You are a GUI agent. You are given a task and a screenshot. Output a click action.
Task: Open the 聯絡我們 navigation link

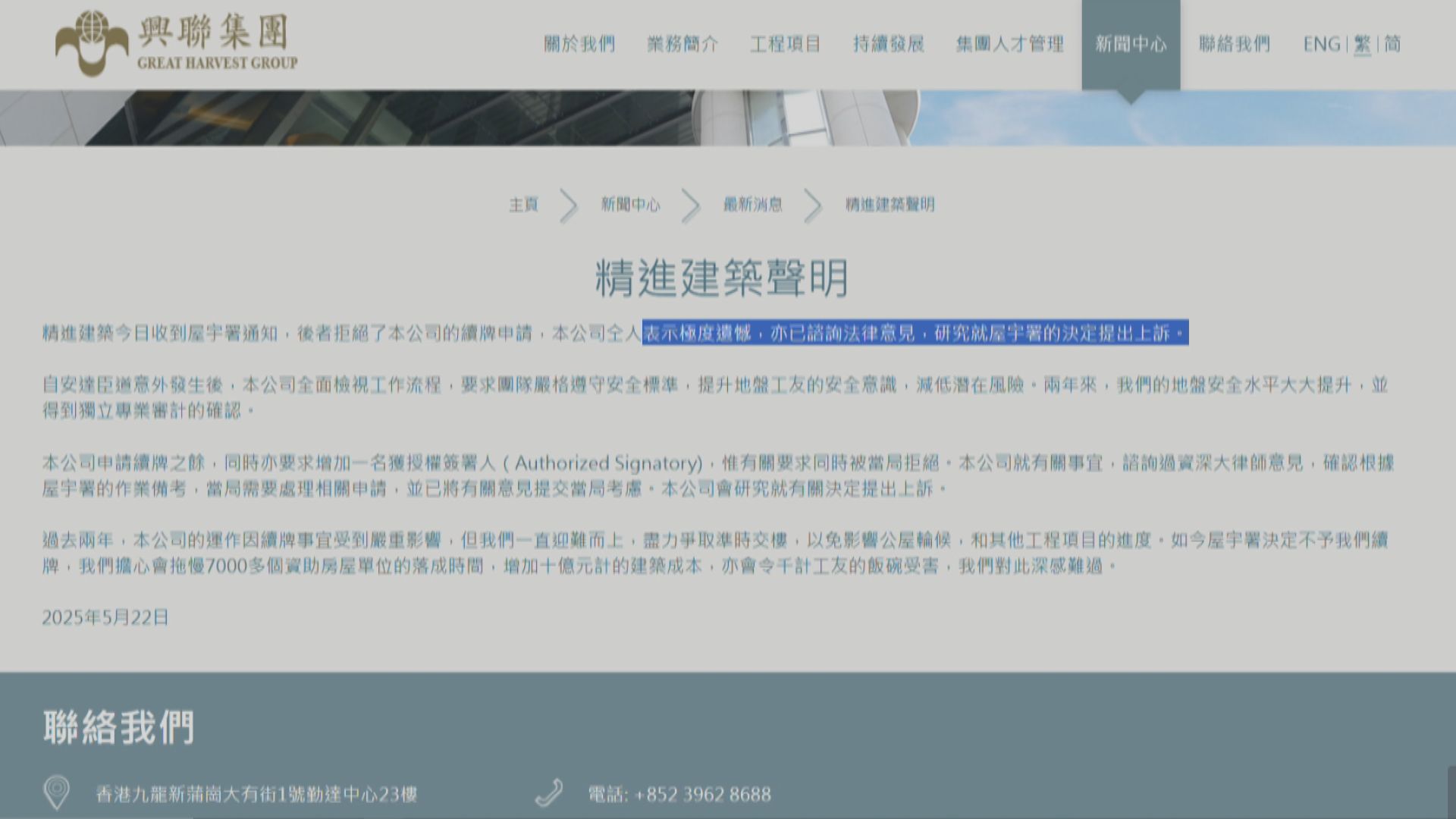click(x=1234, y=44)
